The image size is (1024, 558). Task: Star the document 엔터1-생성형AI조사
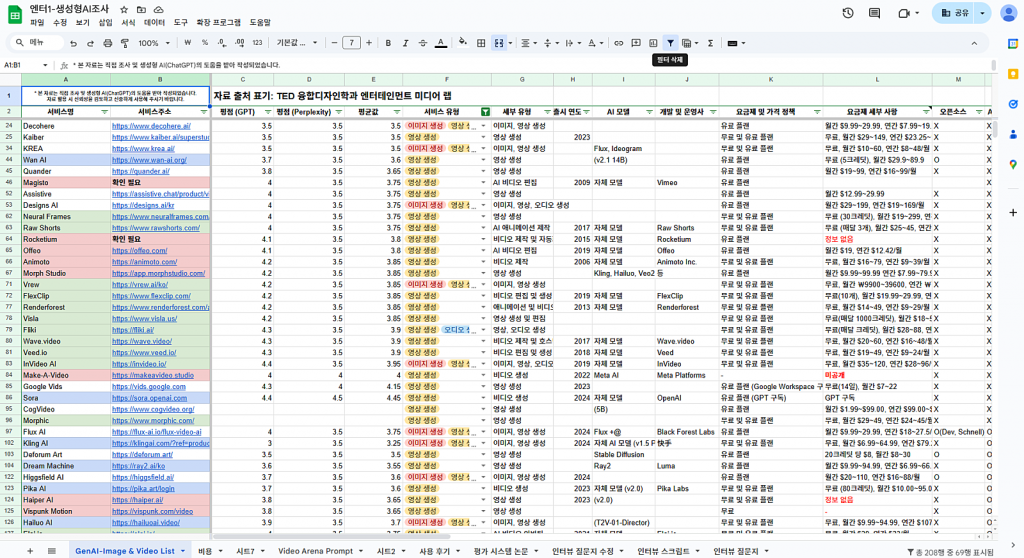124,10
